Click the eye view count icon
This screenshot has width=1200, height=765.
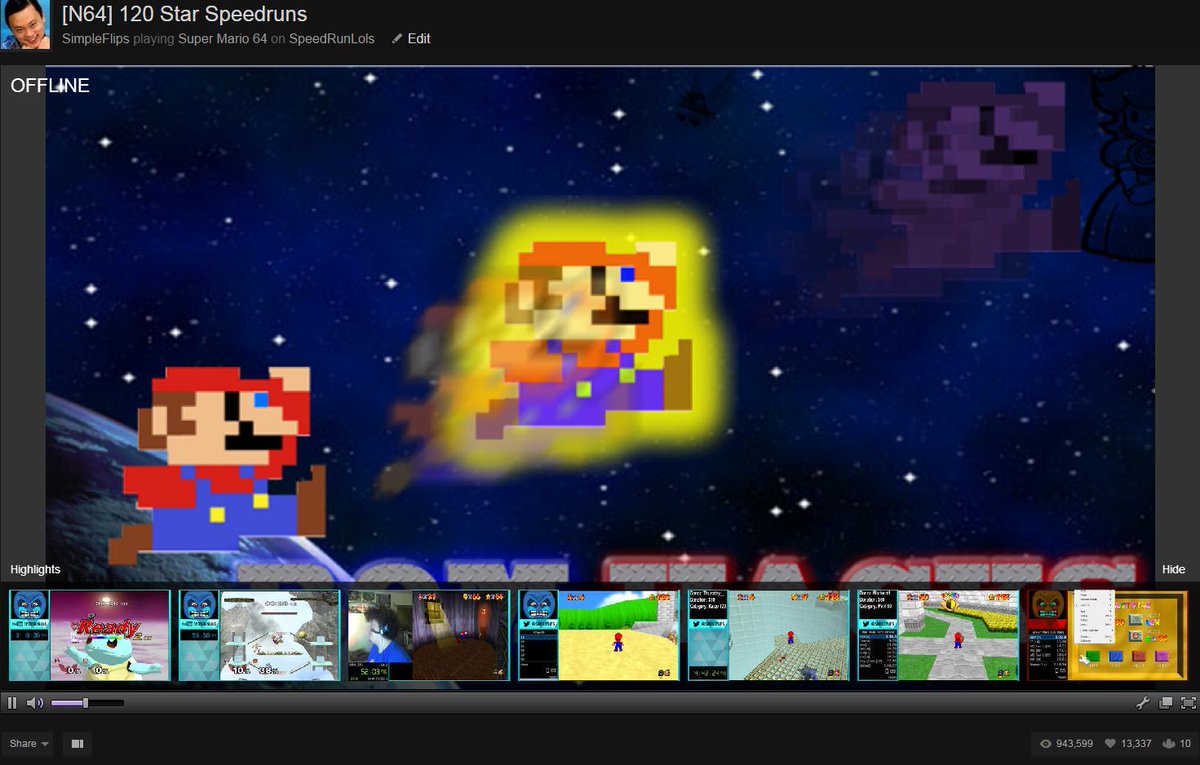1046,744
